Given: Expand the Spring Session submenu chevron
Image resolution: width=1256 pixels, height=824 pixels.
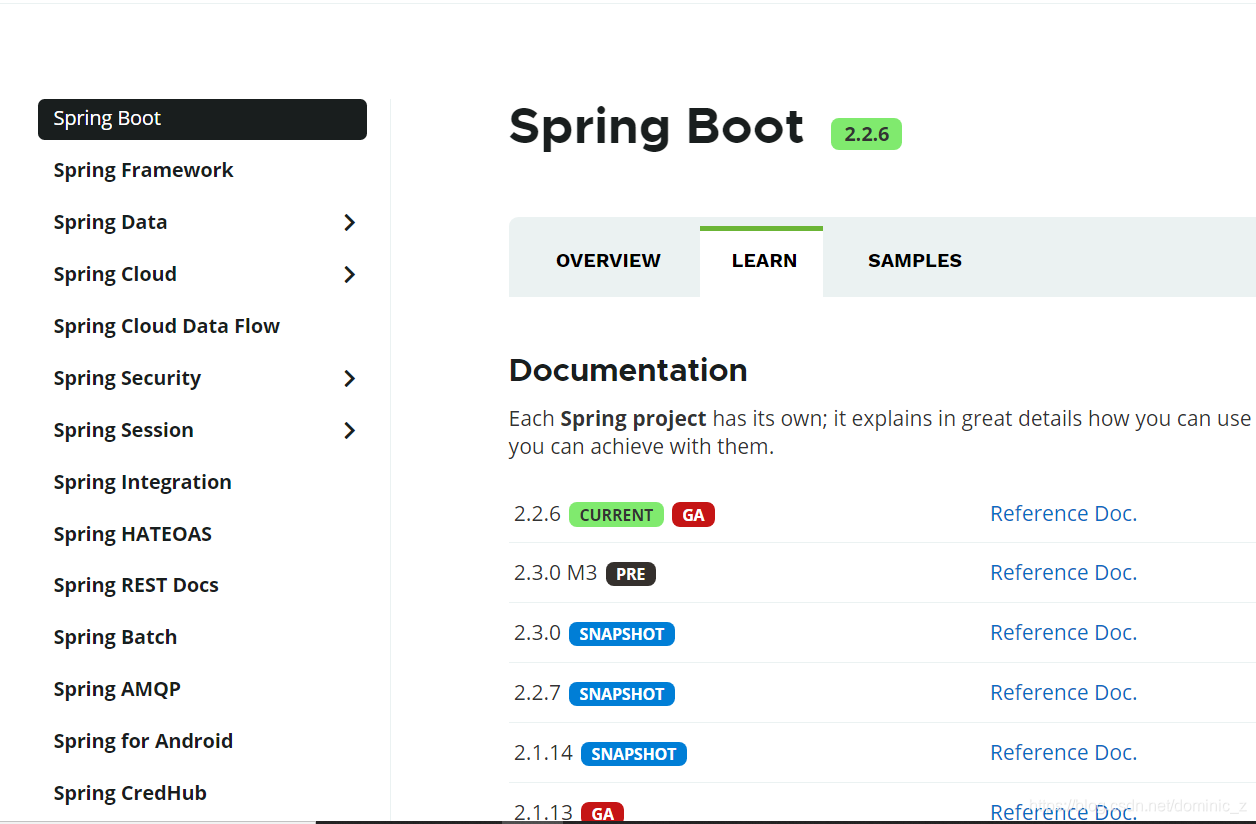Looking at the screenshot, I should [x=349, y=430].
